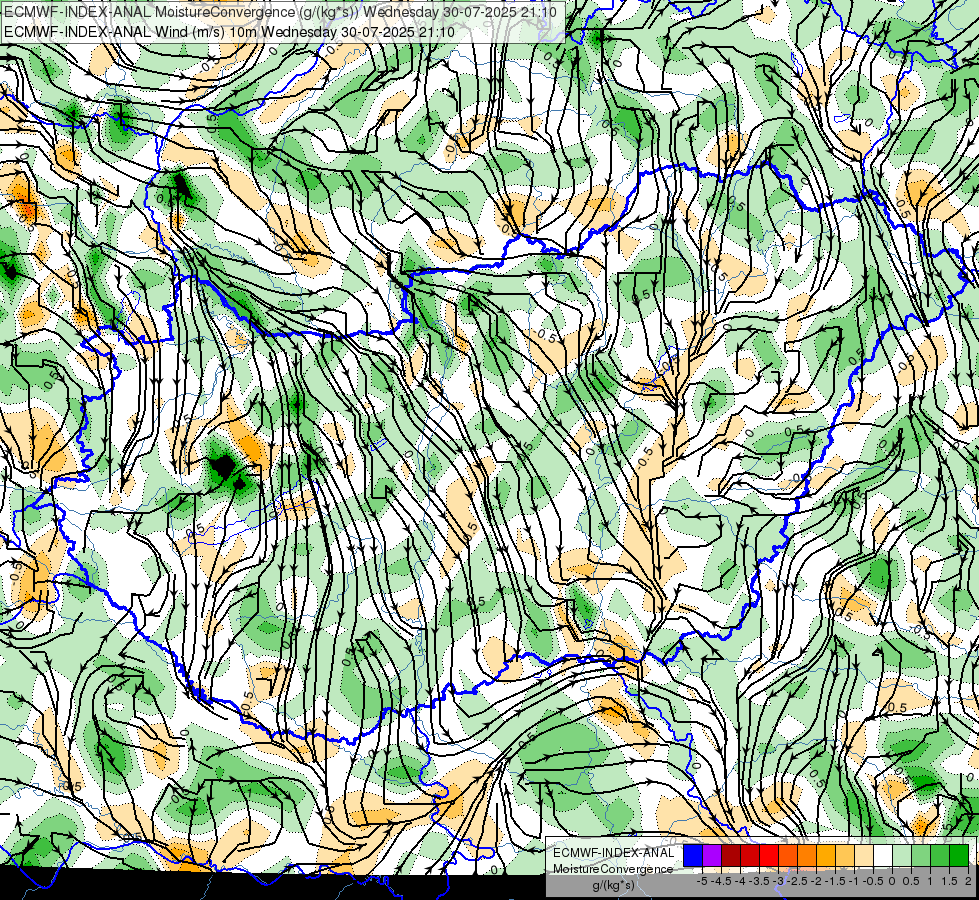
Task: Select the blue legend color swatch
Action: (693, 856)
